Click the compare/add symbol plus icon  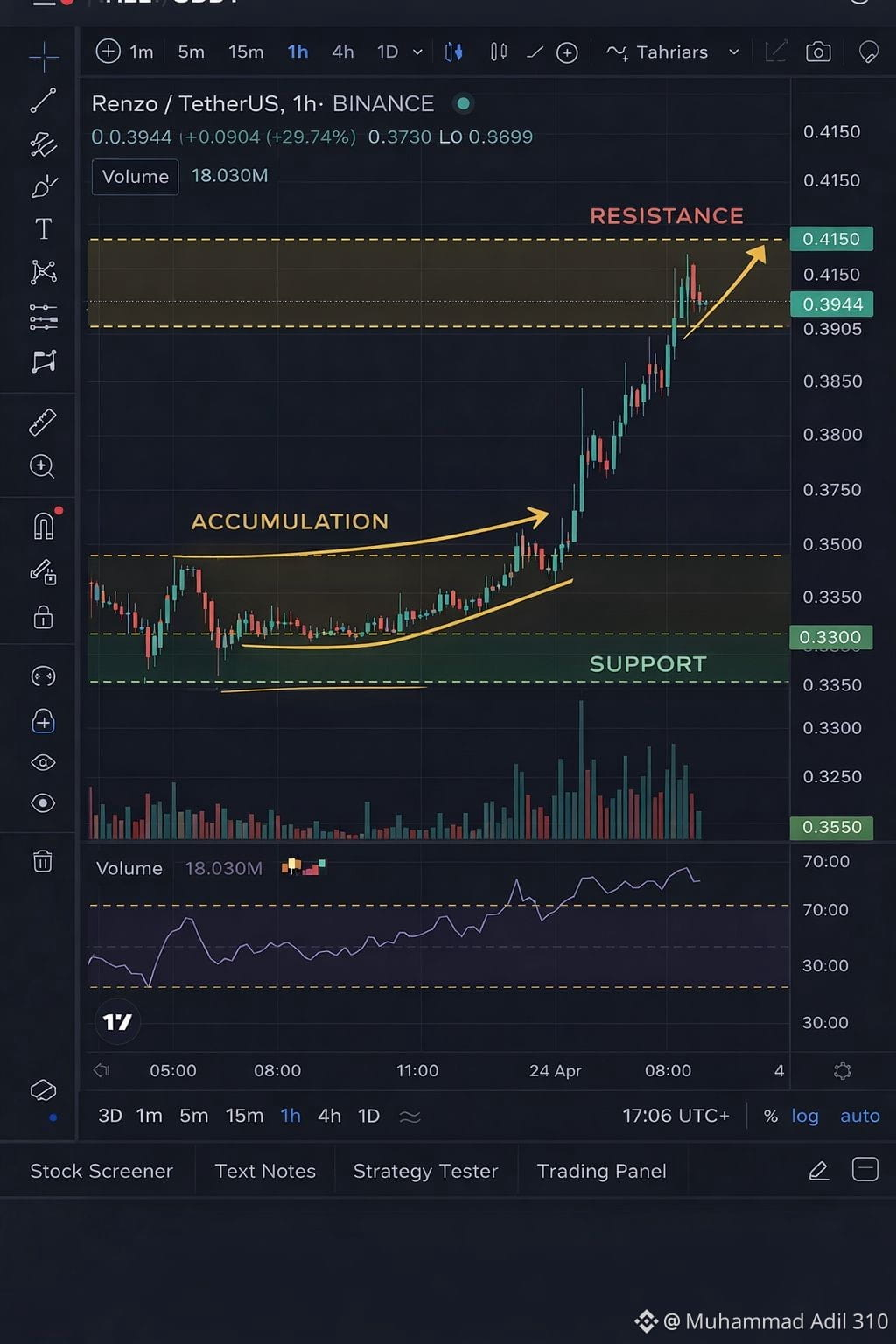tap(567, 53)
